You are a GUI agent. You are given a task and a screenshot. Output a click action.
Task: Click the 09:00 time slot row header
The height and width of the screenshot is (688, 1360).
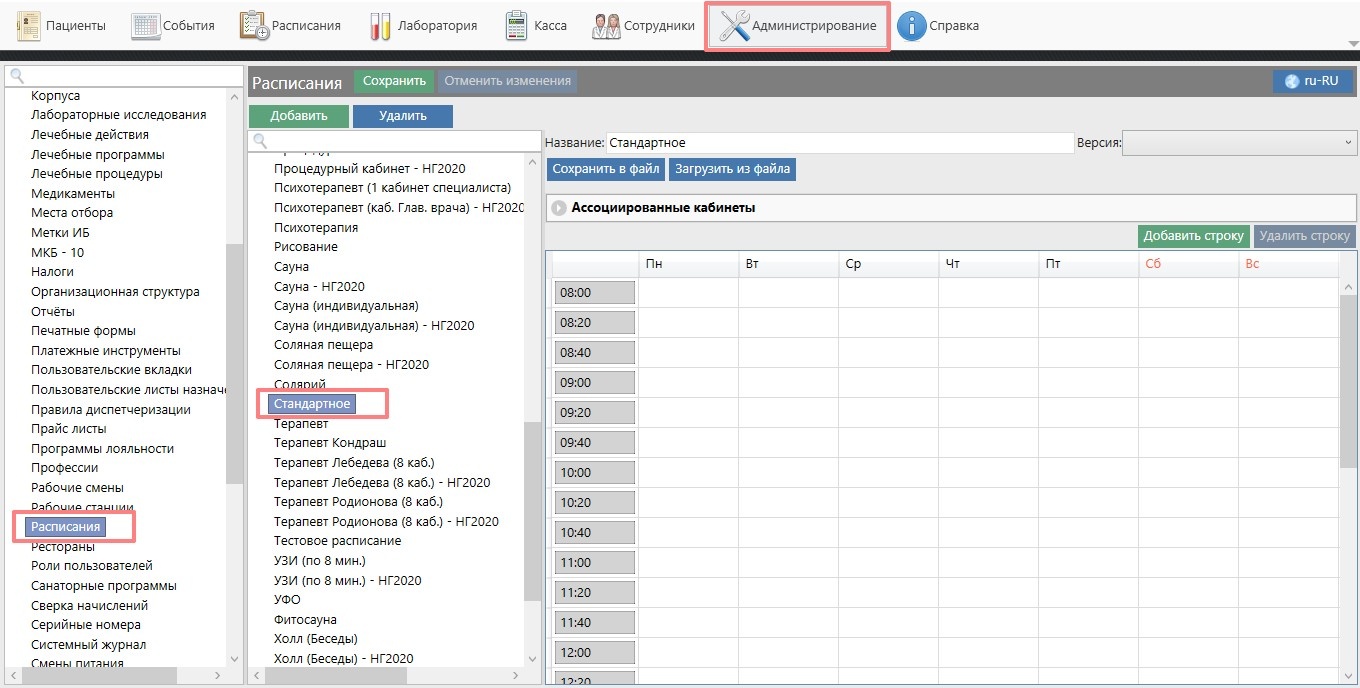tap(594, 383)
